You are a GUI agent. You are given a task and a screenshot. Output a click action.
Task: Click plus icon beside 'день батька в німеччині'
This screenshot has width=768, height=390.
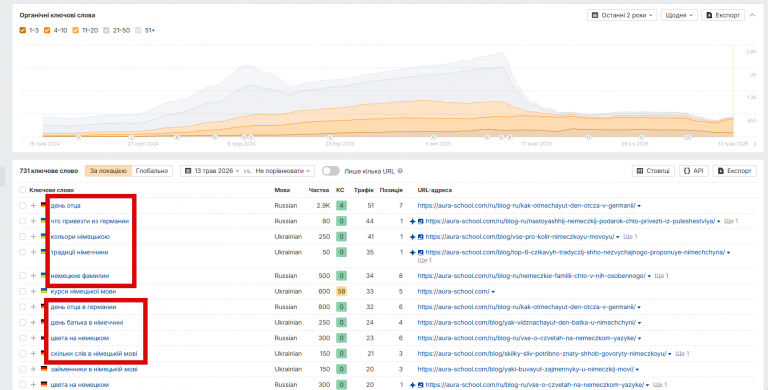pos(33,322)
